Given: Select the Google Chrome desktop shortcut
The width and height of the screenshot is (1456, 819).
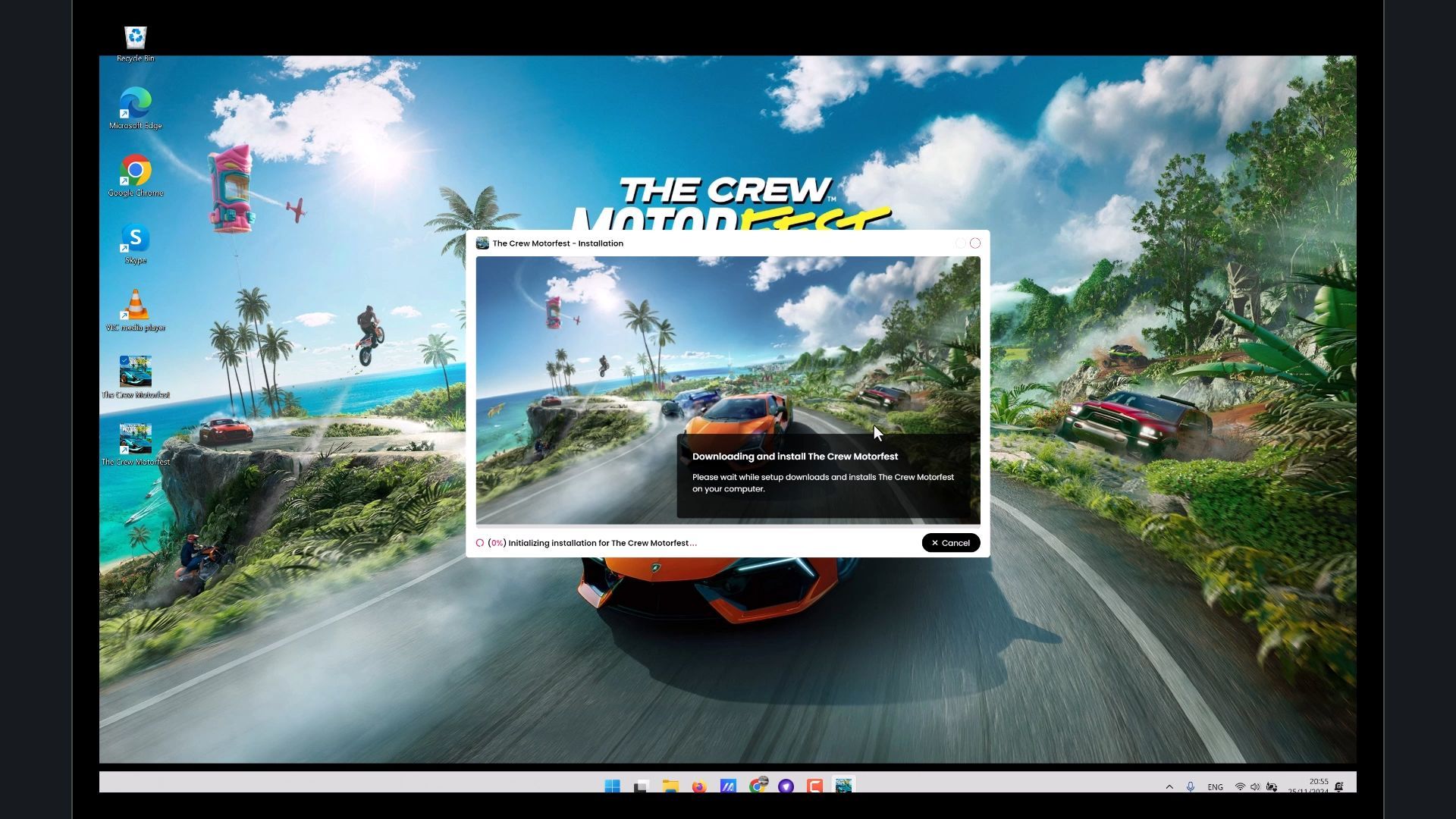Looking at the screenshot, I should pyautogui.click(x=136, y=176).
